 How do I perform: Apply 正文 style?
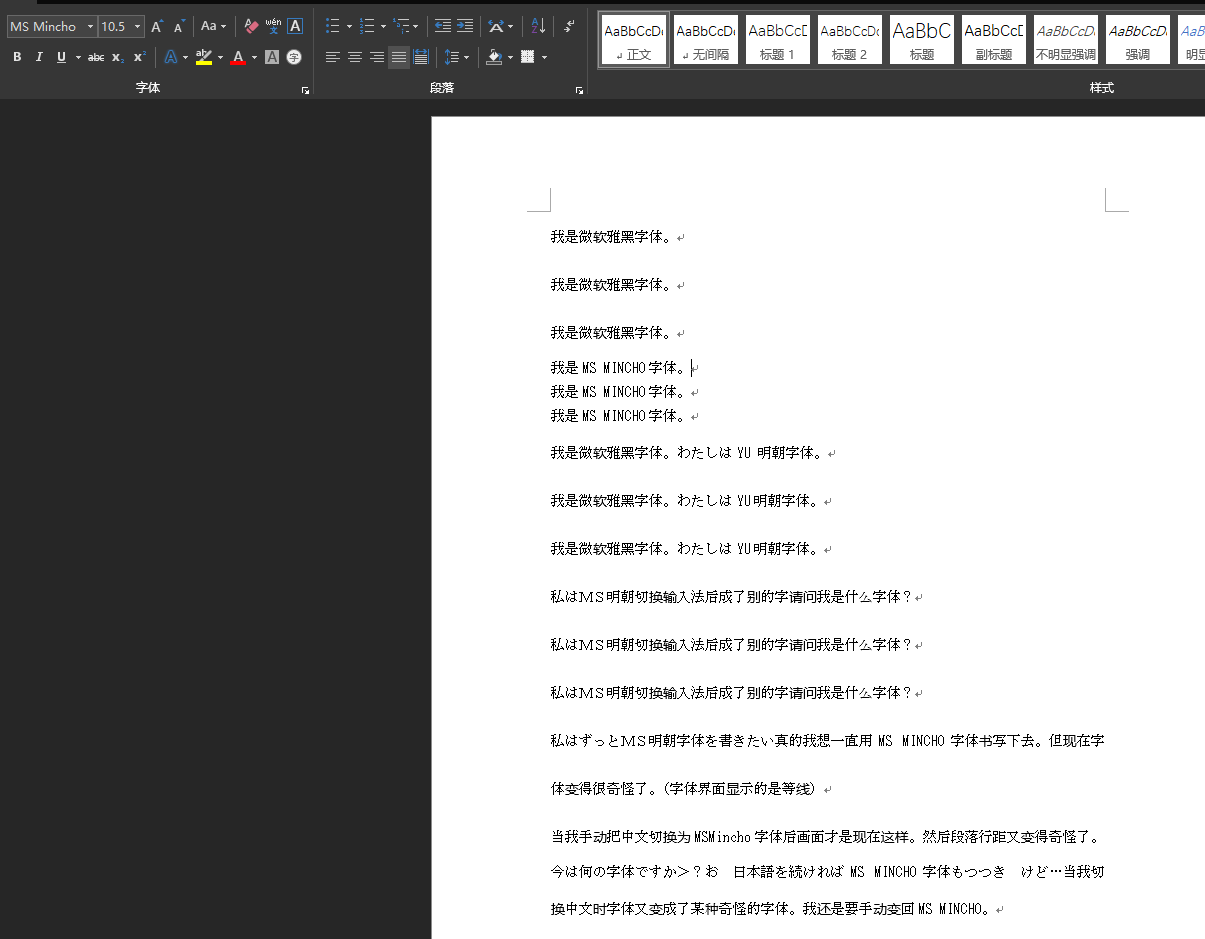634,40
